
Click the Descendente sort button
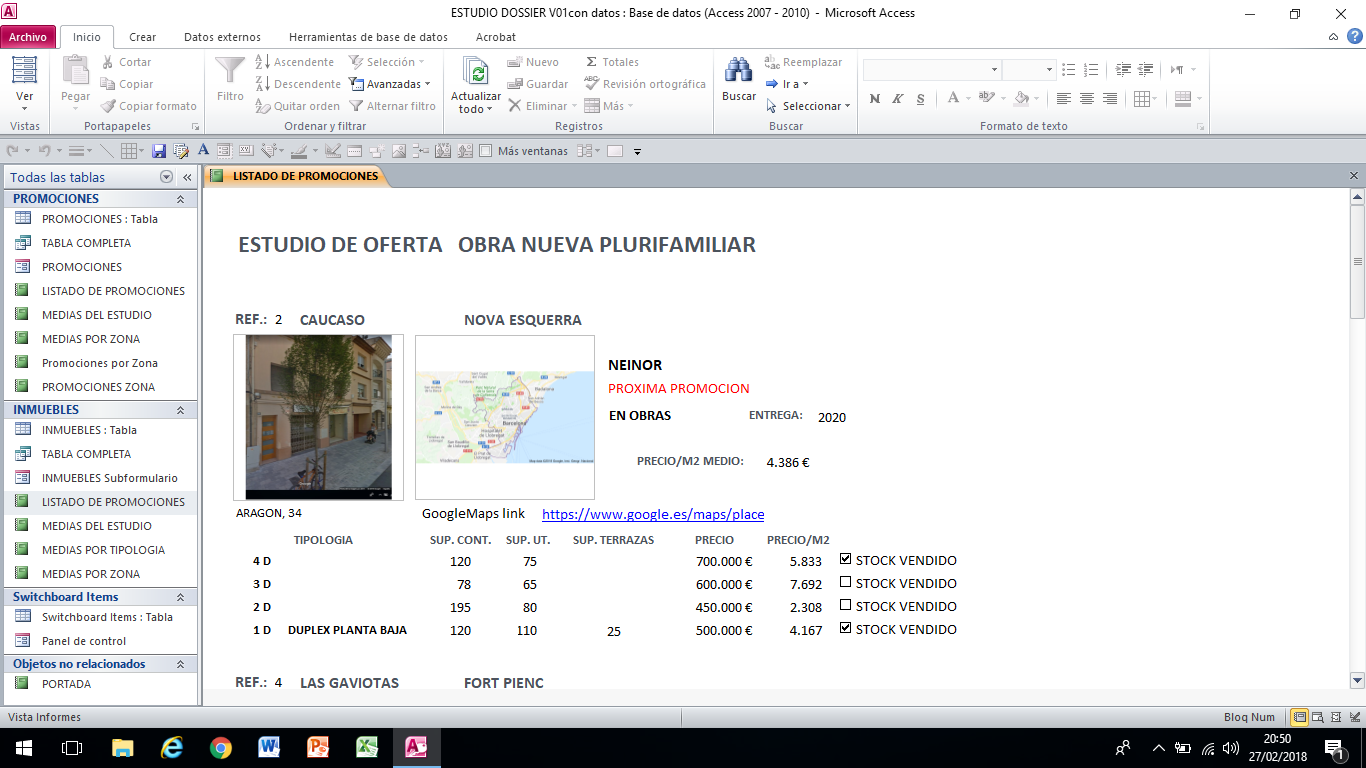click(x=298, y=84)
